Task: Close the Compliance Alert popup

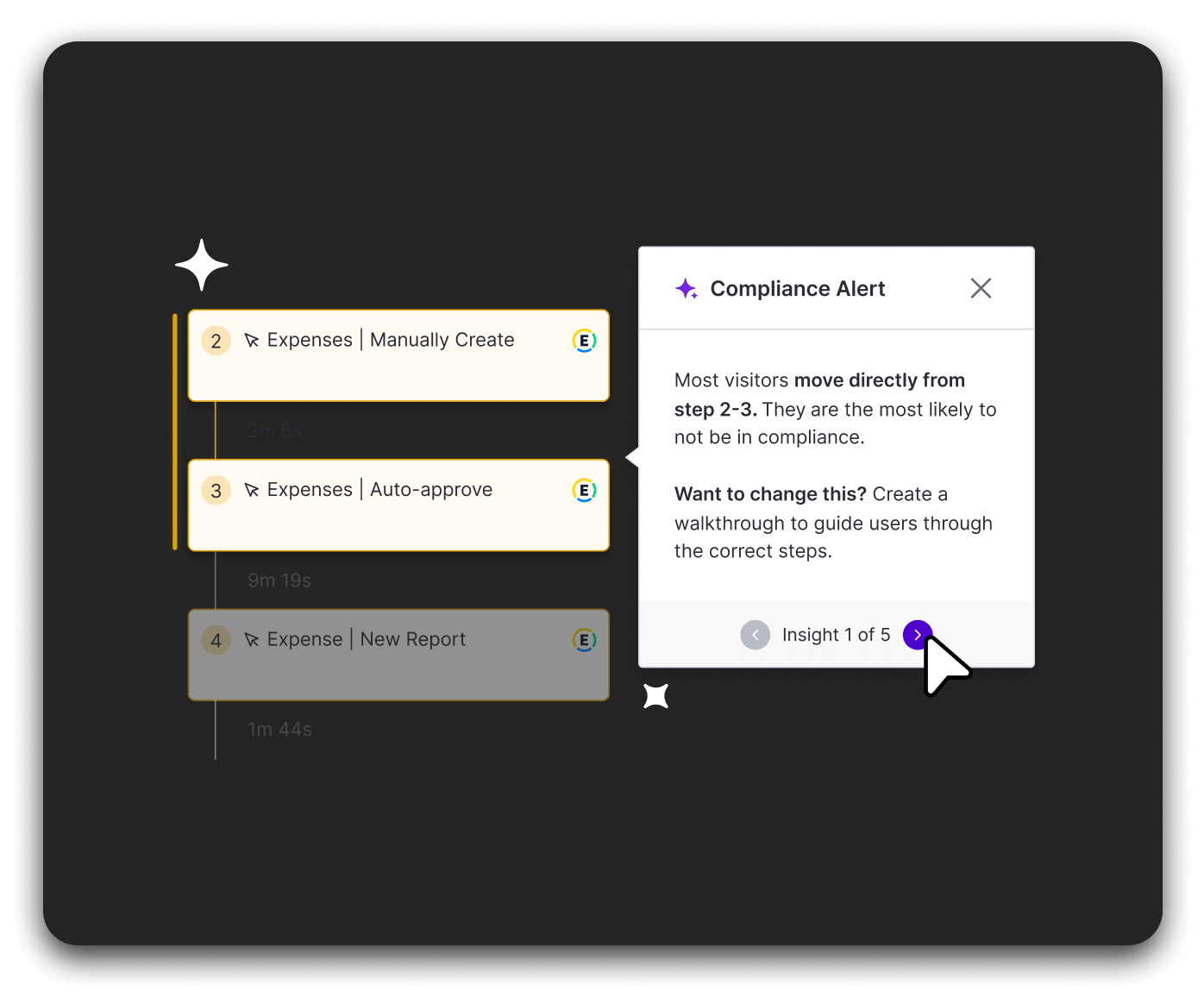Action: [x=981, y=288]
